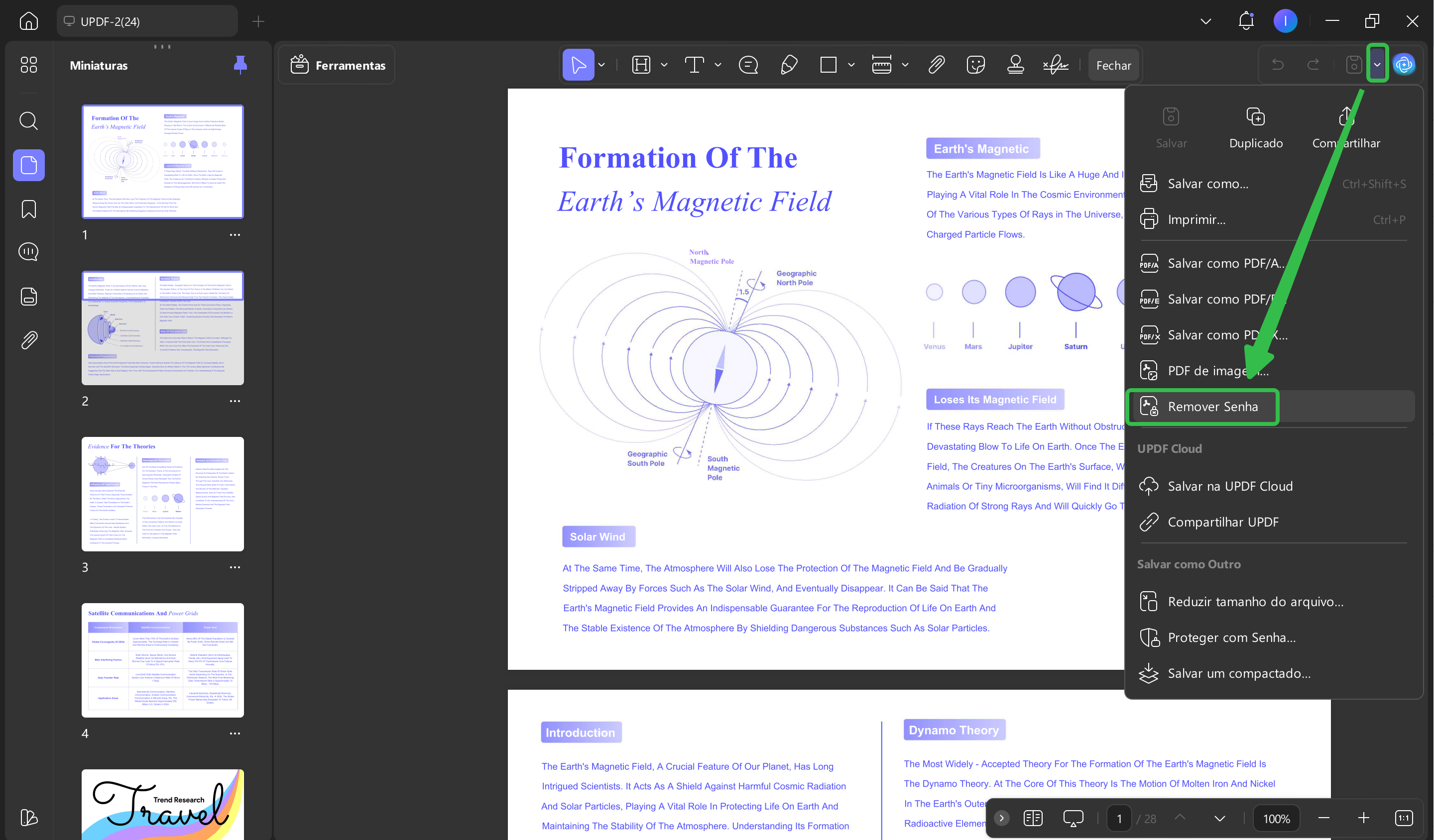Open the zoom level 100% dropdown

click(x=1276, y=819)
